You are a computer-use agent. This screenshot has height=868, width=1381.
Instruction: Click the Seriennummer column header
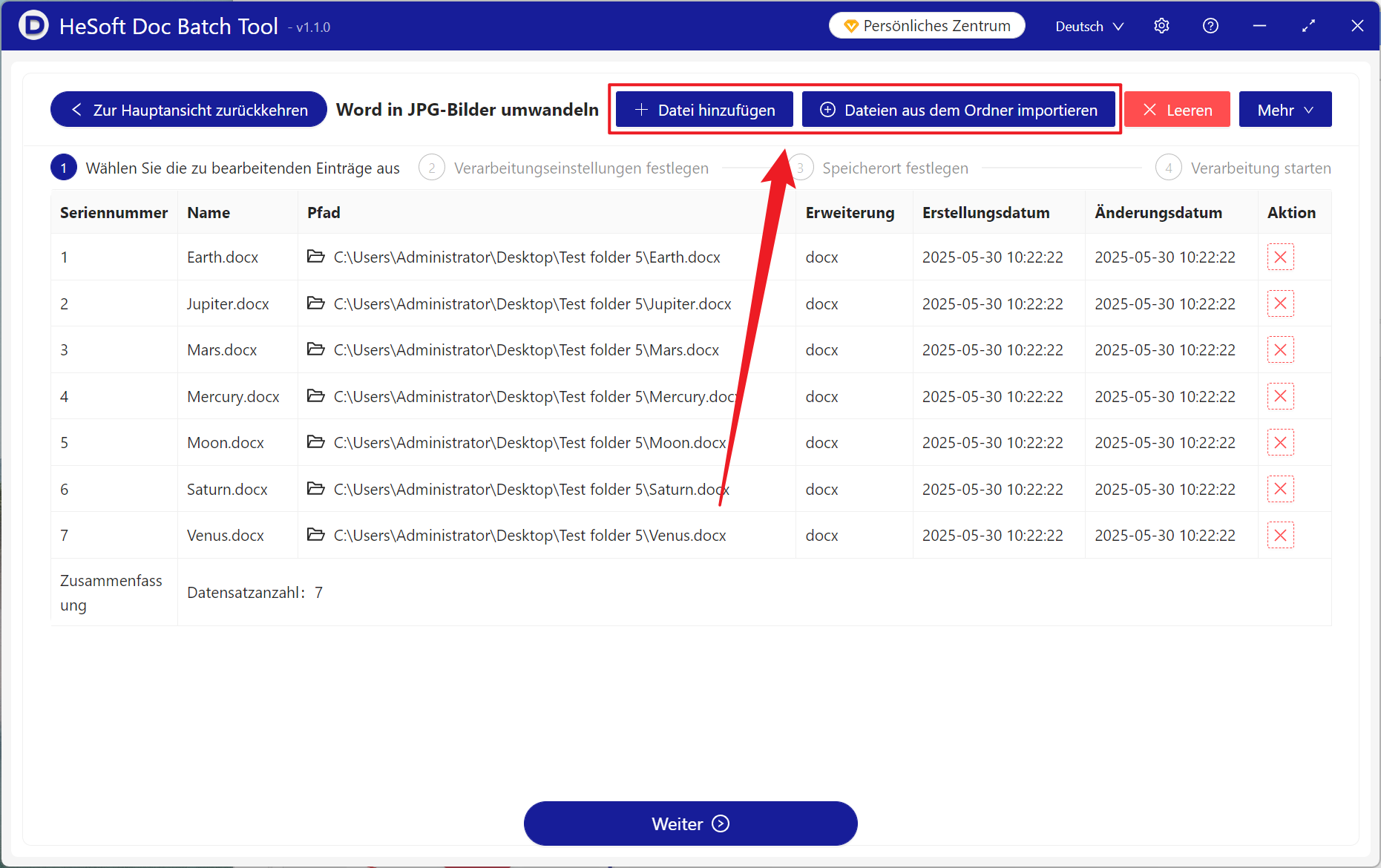114,213
